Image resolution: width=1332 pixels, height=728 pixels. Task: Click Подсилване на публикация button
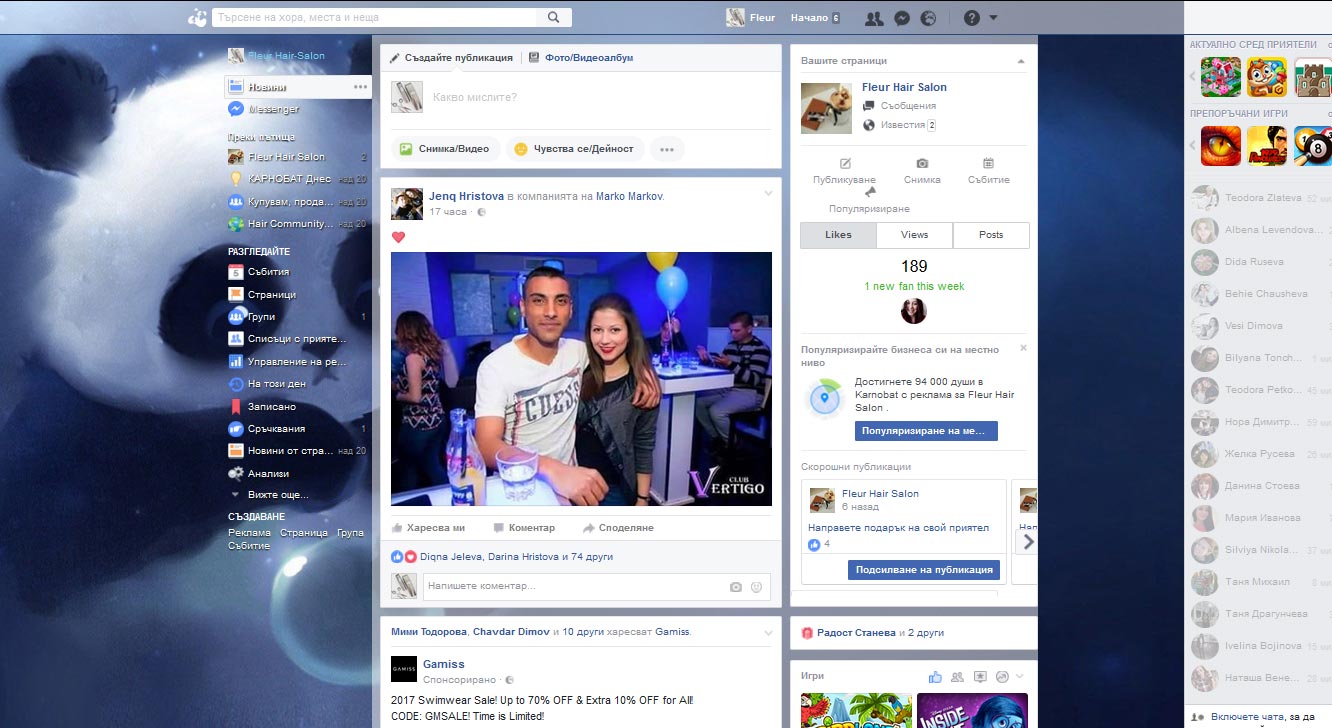pyautogui.click(x=925, y=570)
